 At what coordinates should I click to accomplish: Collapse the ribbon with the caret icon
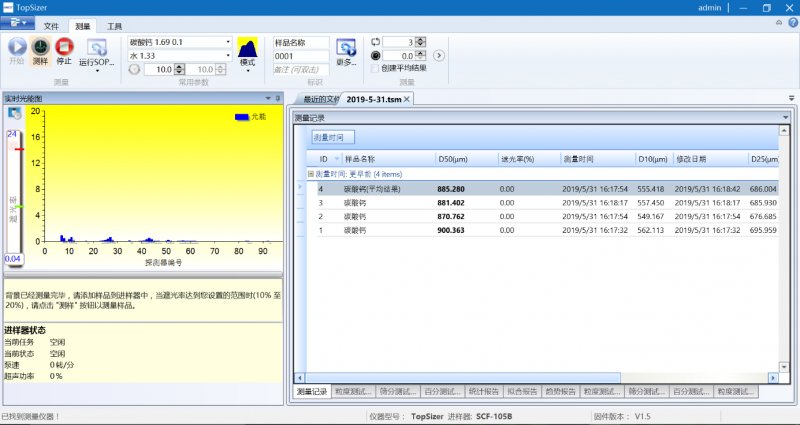coord(779,22)
